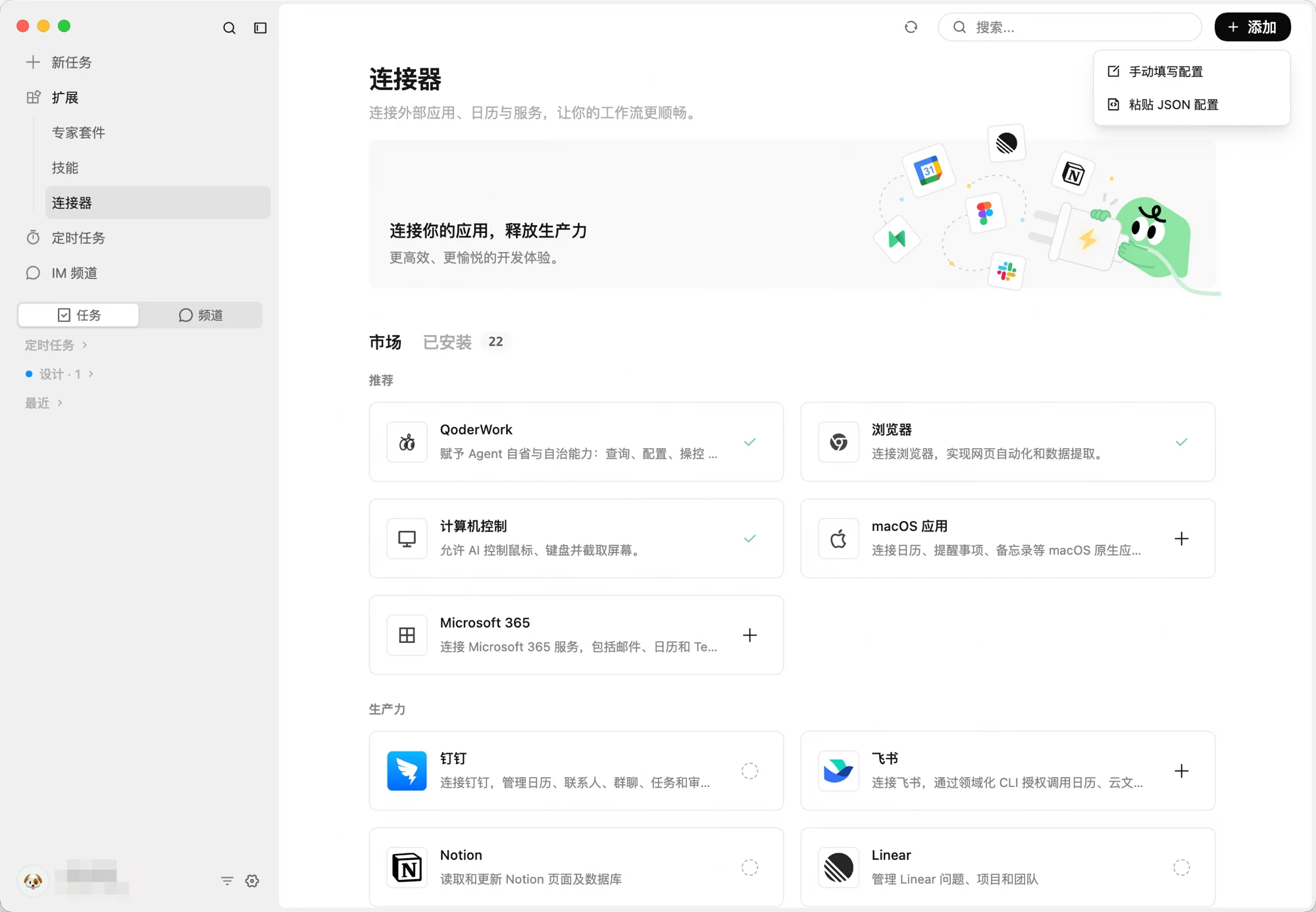Viewport: 1316px width, 912px height.
Task: Open the QoderWork connector card title
Action: click(476, 430)
